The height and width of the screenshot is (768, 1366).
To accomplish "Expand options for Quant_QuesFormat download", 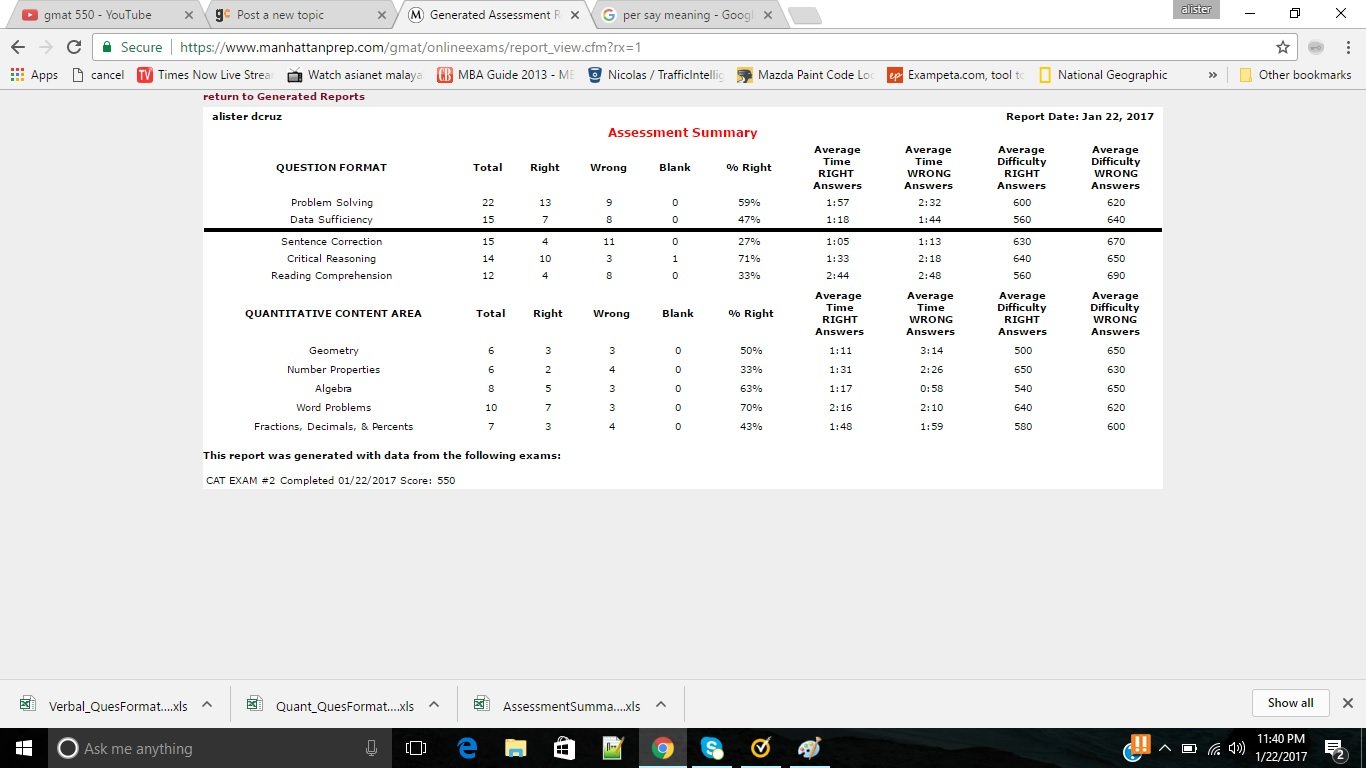I will (434, 704).
